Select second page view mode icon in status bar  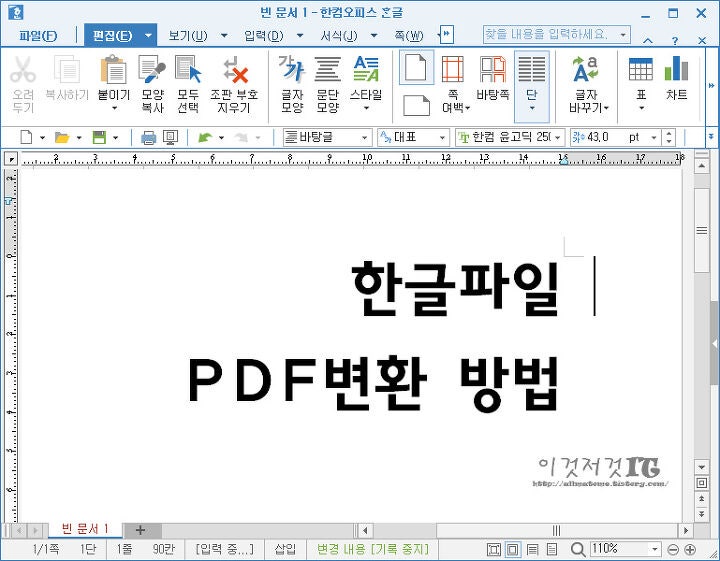click(x=512, y=550)
